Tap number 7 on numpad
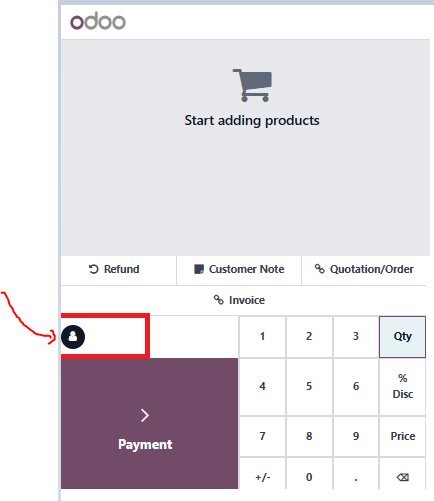The height and width of the screenshot is (501, 434). 263,436
